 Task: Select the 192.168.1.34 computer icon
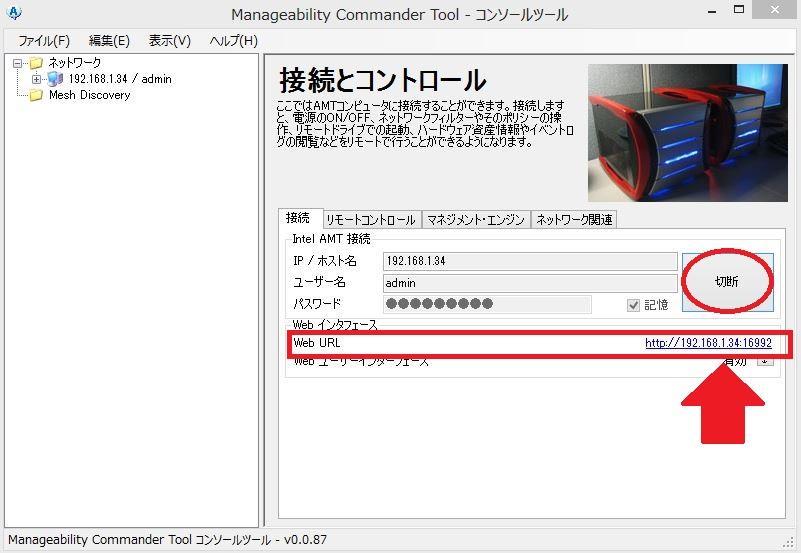pyautogui.click(x=55, y=79)
